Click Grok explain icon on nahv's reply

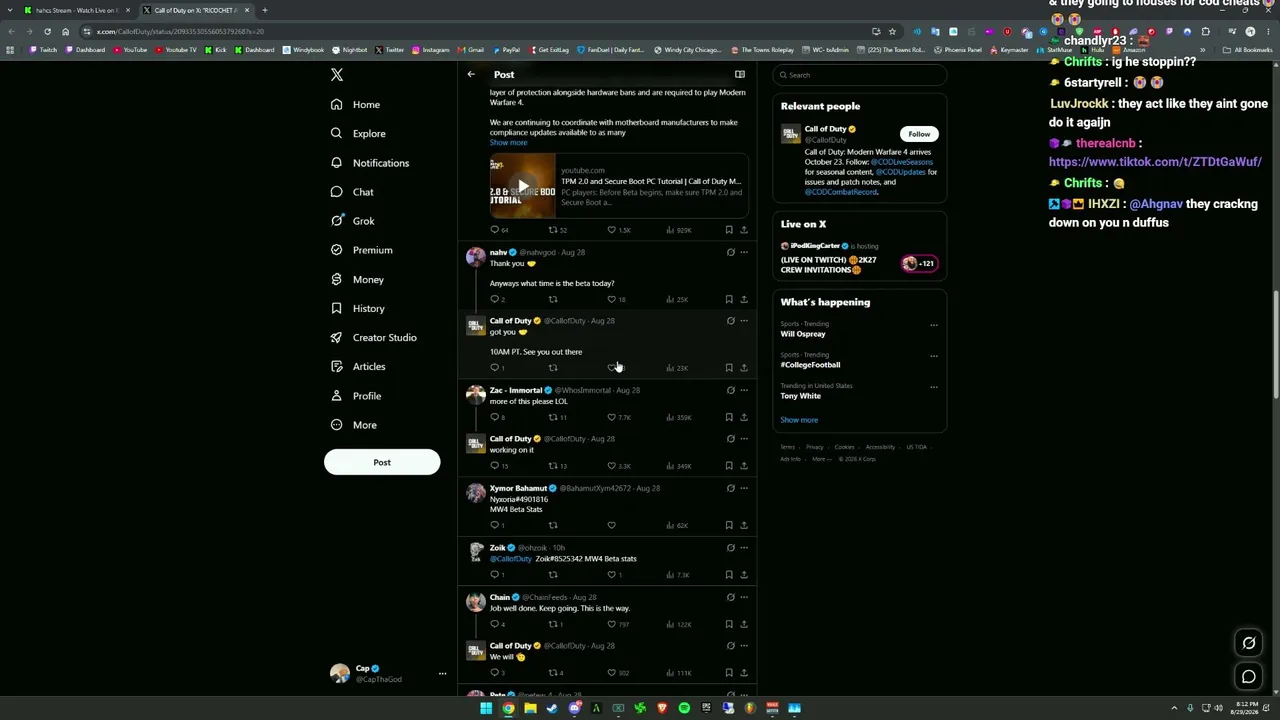tap(730, 253)
